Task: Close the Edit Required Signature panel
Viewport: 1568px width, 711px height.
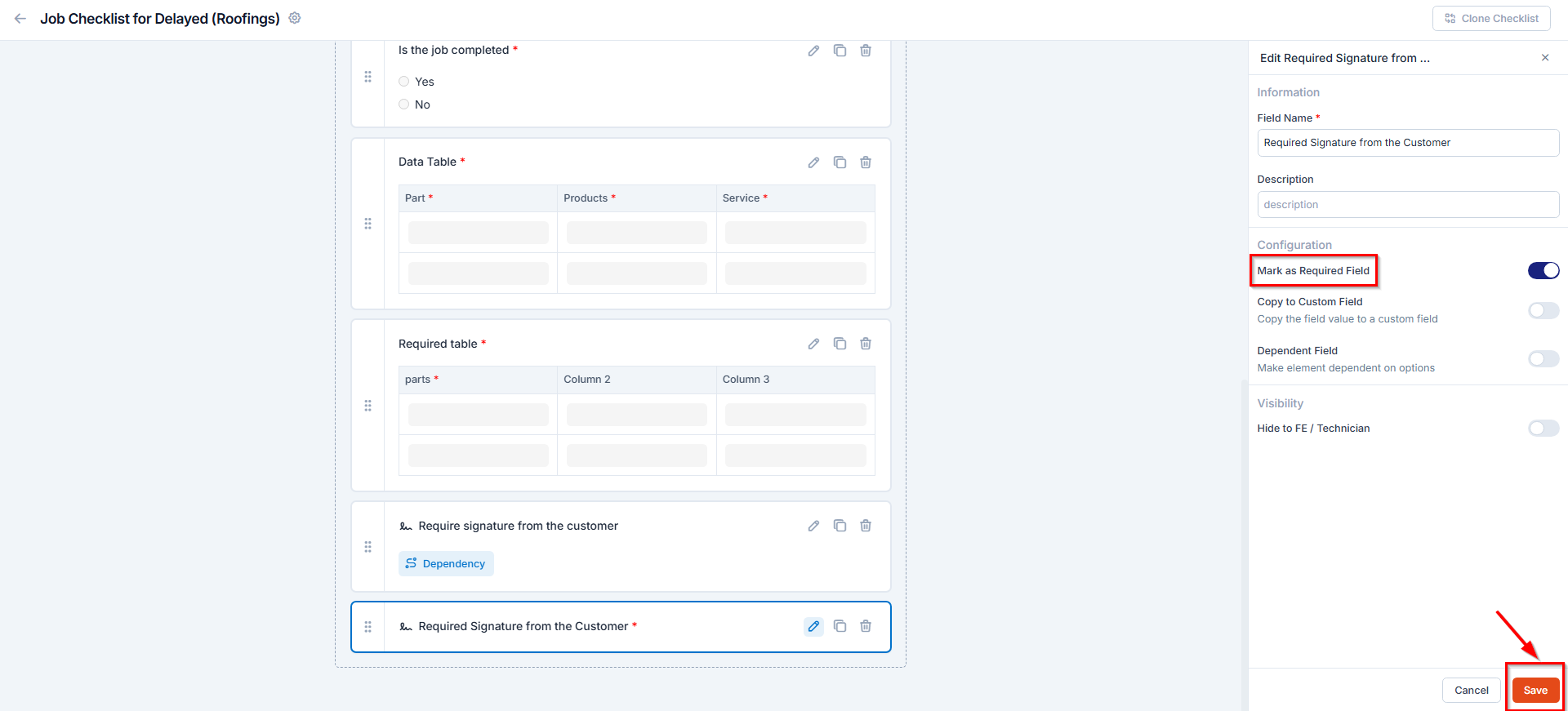Action: (x=1545, y=57)
